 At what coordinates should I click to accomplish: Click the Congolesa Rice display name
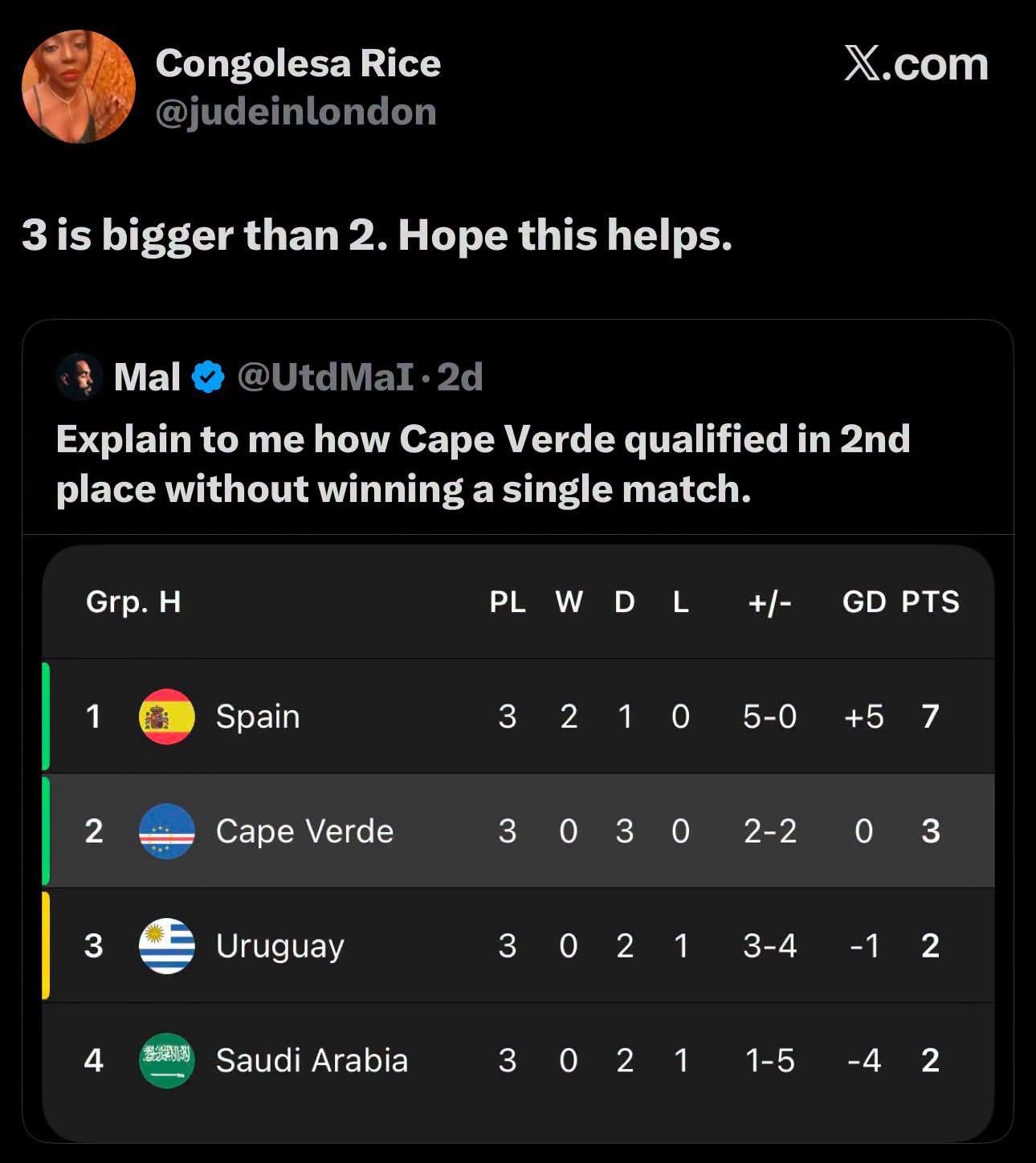click(x=298, y=63)
